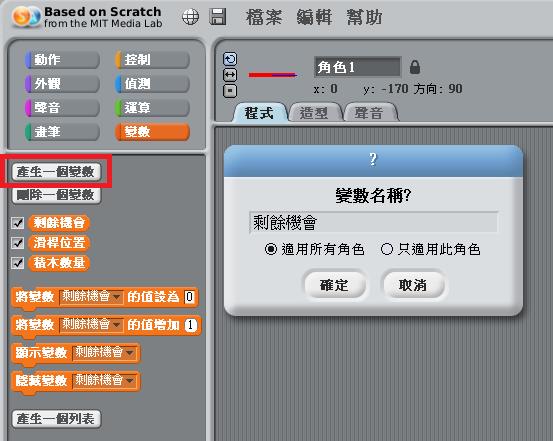Click the 產生一個變數 button

(56, 172)
